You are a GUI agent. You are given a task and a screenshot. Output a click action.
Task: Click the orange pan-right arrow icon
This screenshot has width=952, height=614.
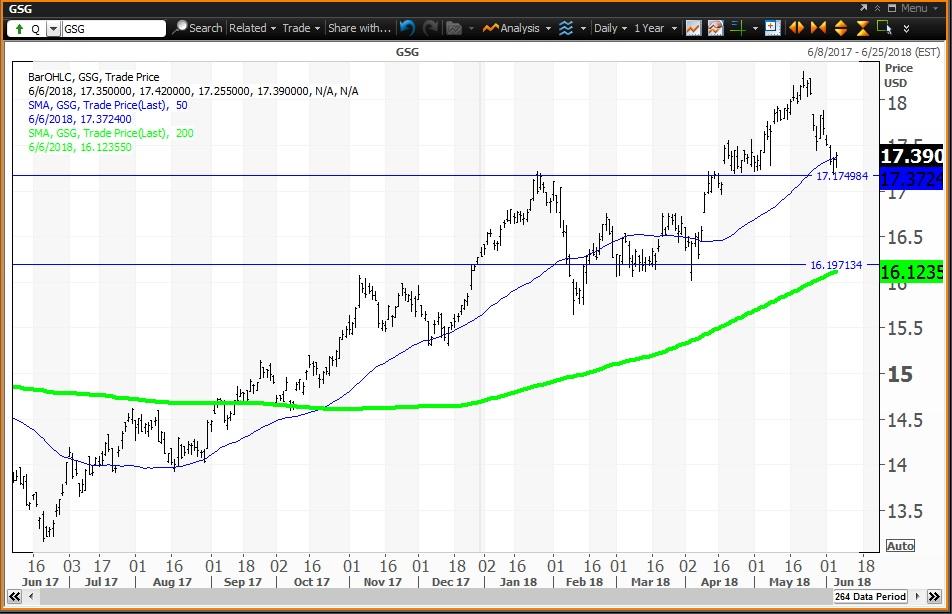coord(818,28)
